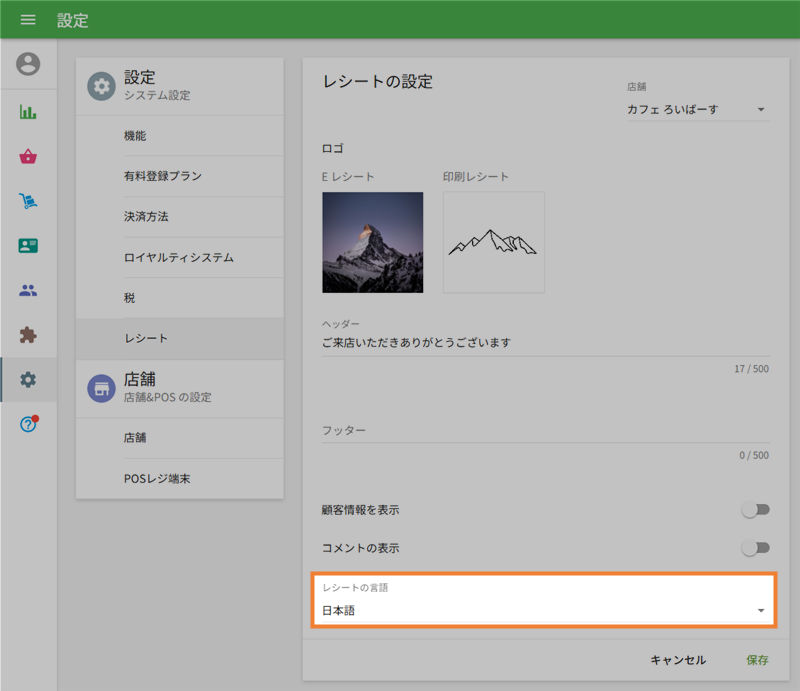800x691 pixels.
Task: Select the E レシート logo thumbnail
Action: [373, 242]
